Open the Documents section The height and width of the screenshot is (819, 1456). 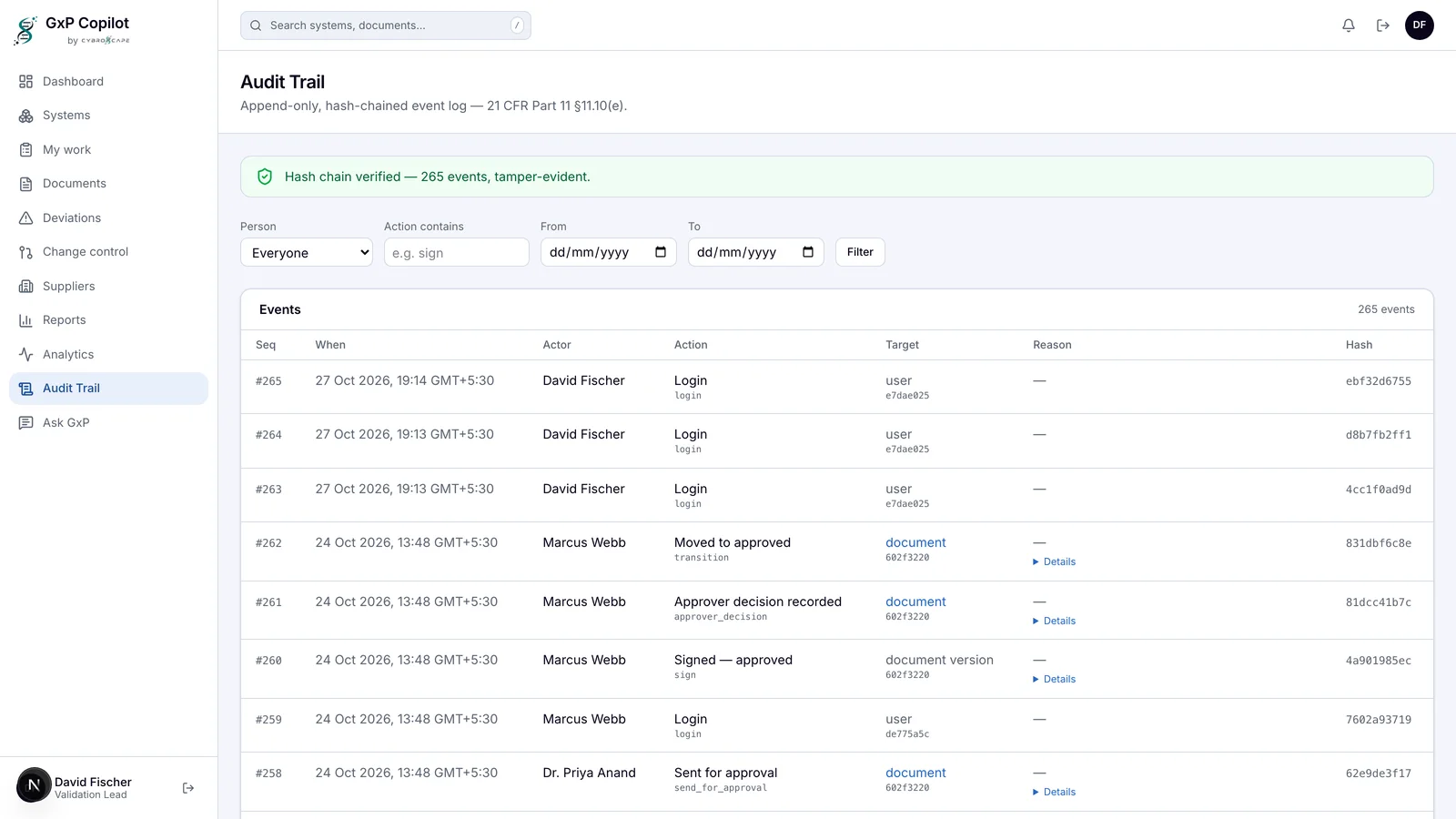point(108,184)
